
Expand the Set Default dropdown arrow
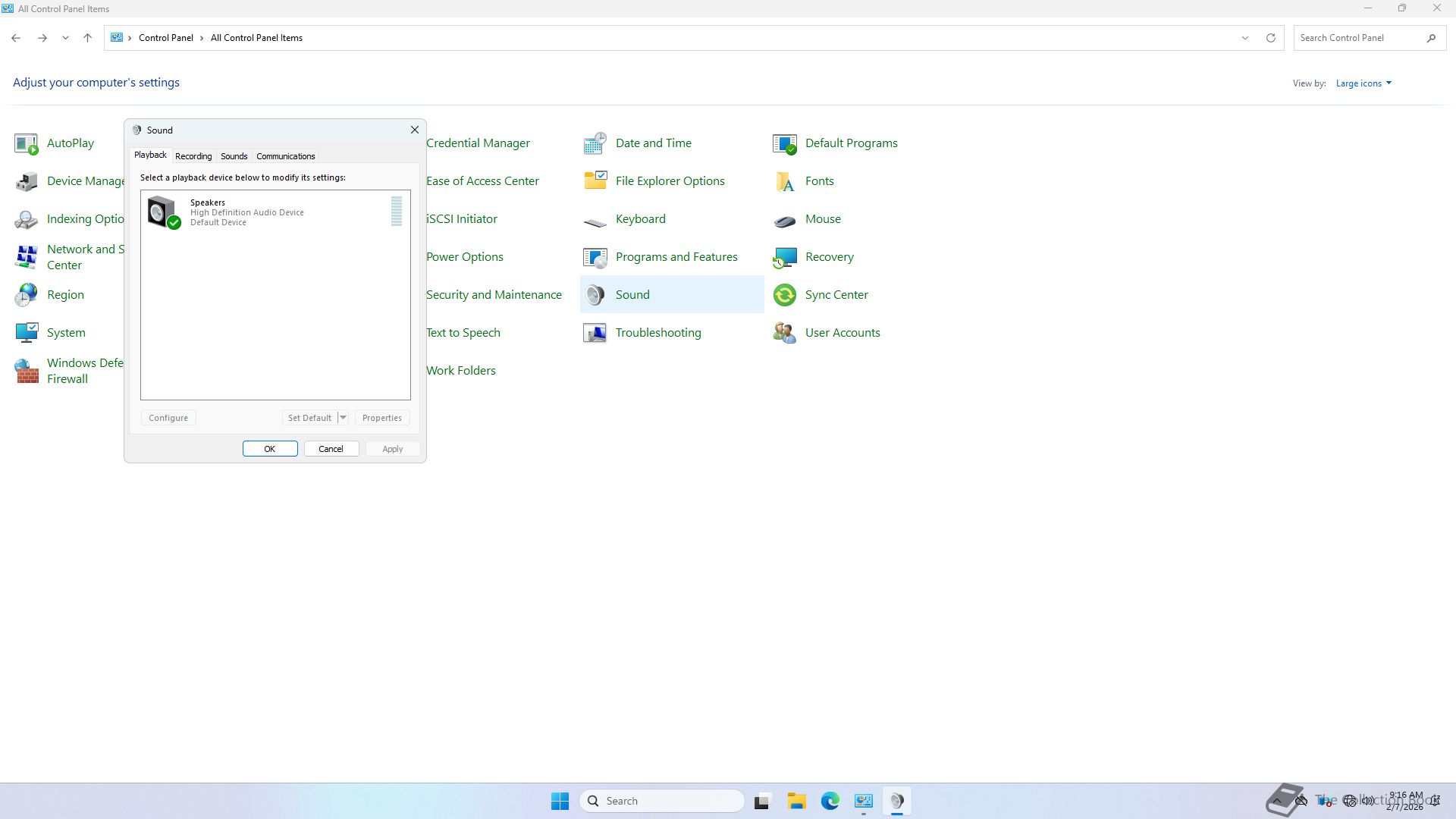[343, 418]
